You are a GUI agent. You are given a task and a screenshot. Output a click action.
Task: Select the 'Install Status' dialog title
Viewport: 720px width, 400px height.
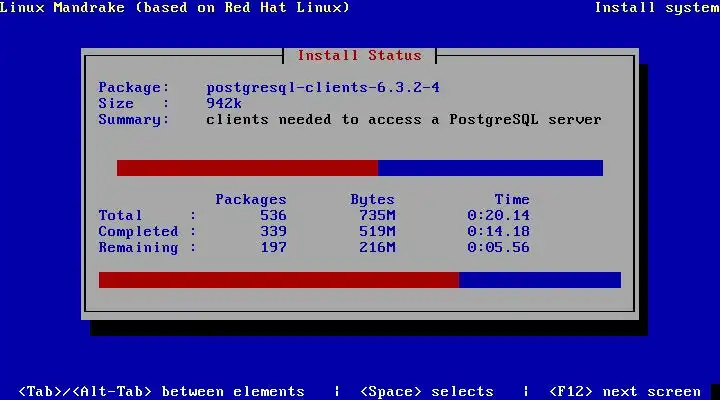360,56
